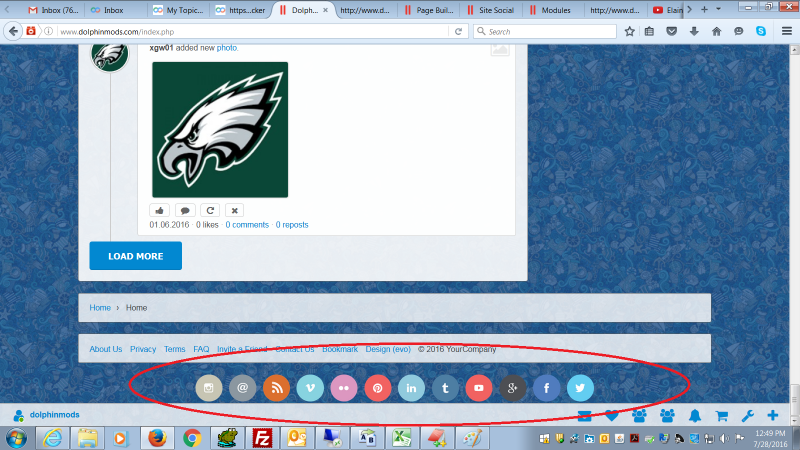Switch to the Gmail Inbox (76 tab

(53, 10)
